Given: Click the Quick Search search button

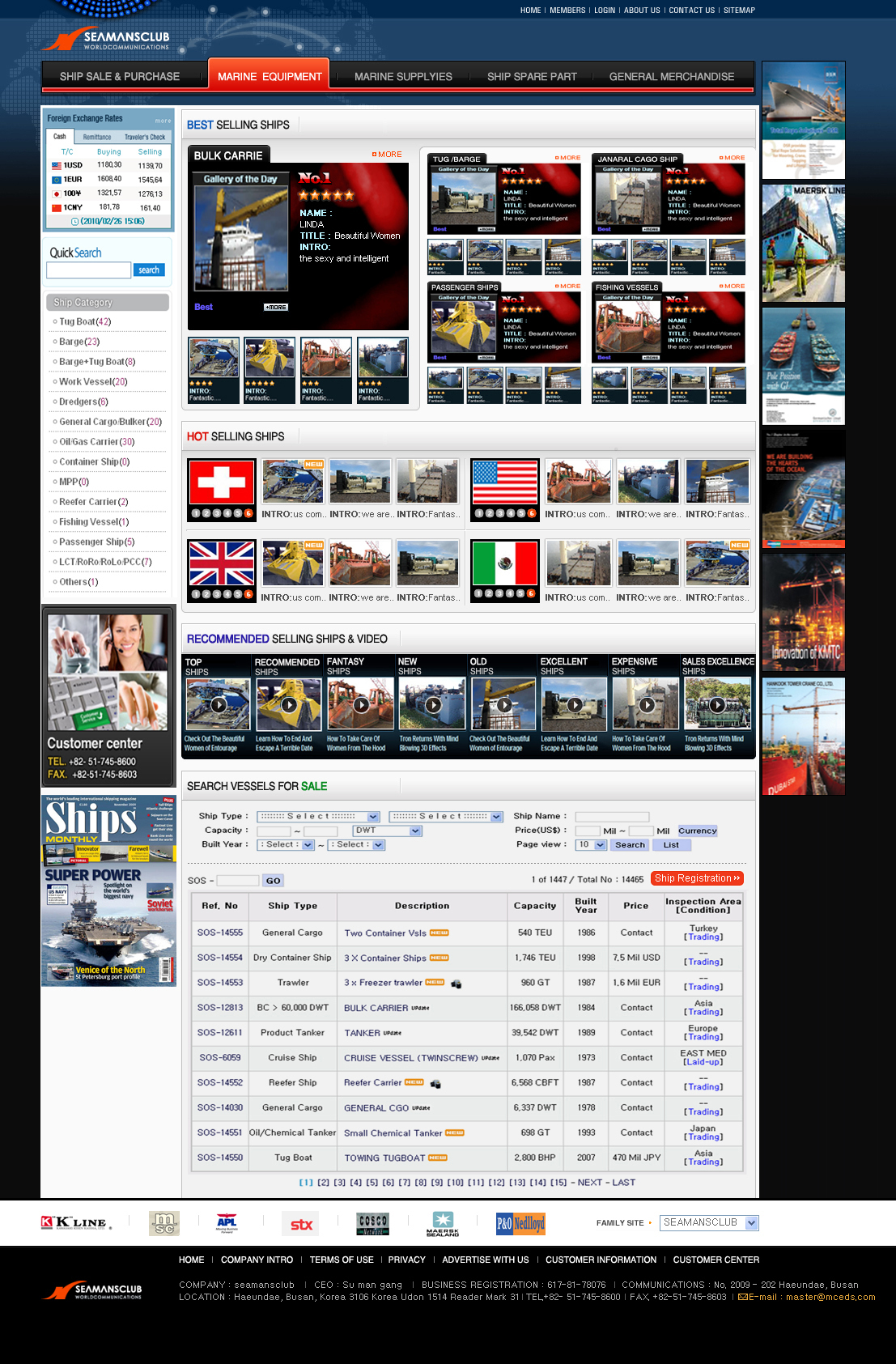Looking at the screenshot, I should pos(149,270).
